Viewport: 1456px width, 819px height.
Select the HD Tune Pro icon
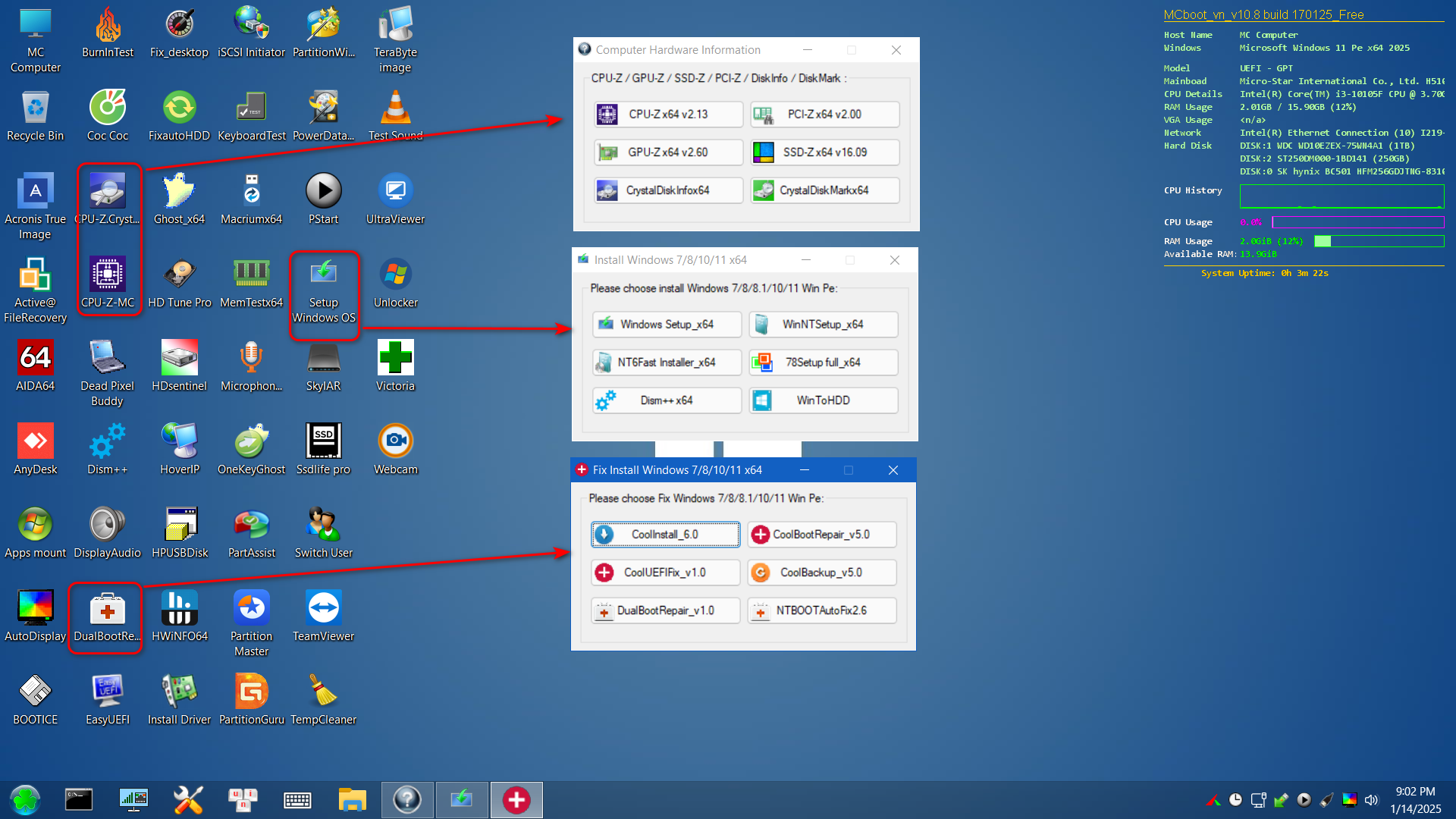click(x=180, y=275)
